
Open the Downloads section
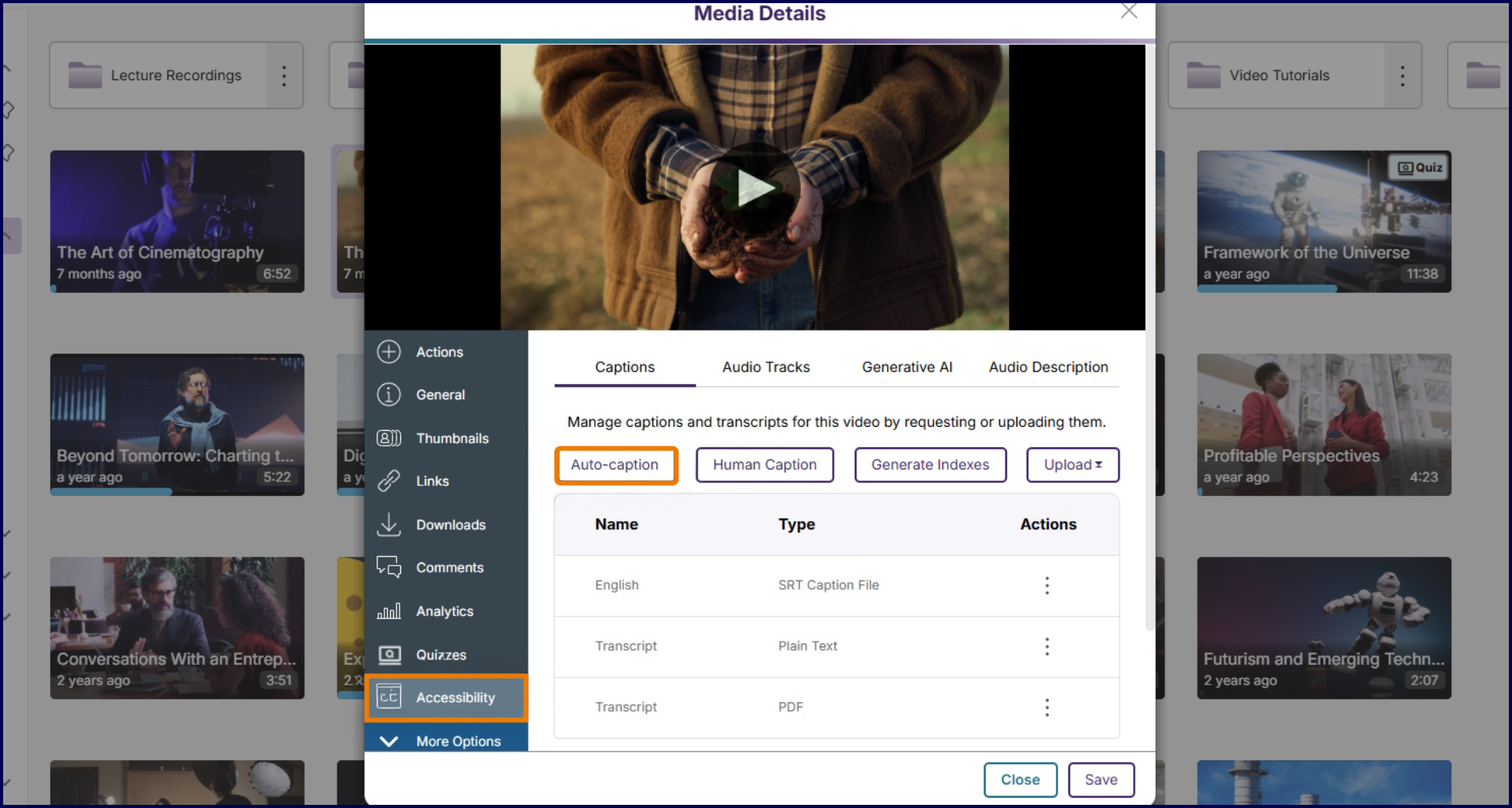451,524
